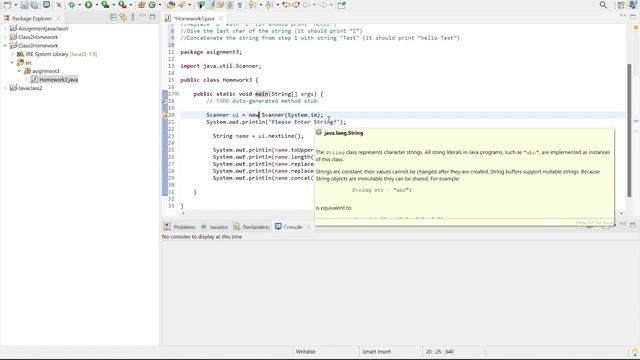Viewport: 640px width, 360px height.
Task: Toggle Block Selection Mode
Action: (x=230, y=5)
